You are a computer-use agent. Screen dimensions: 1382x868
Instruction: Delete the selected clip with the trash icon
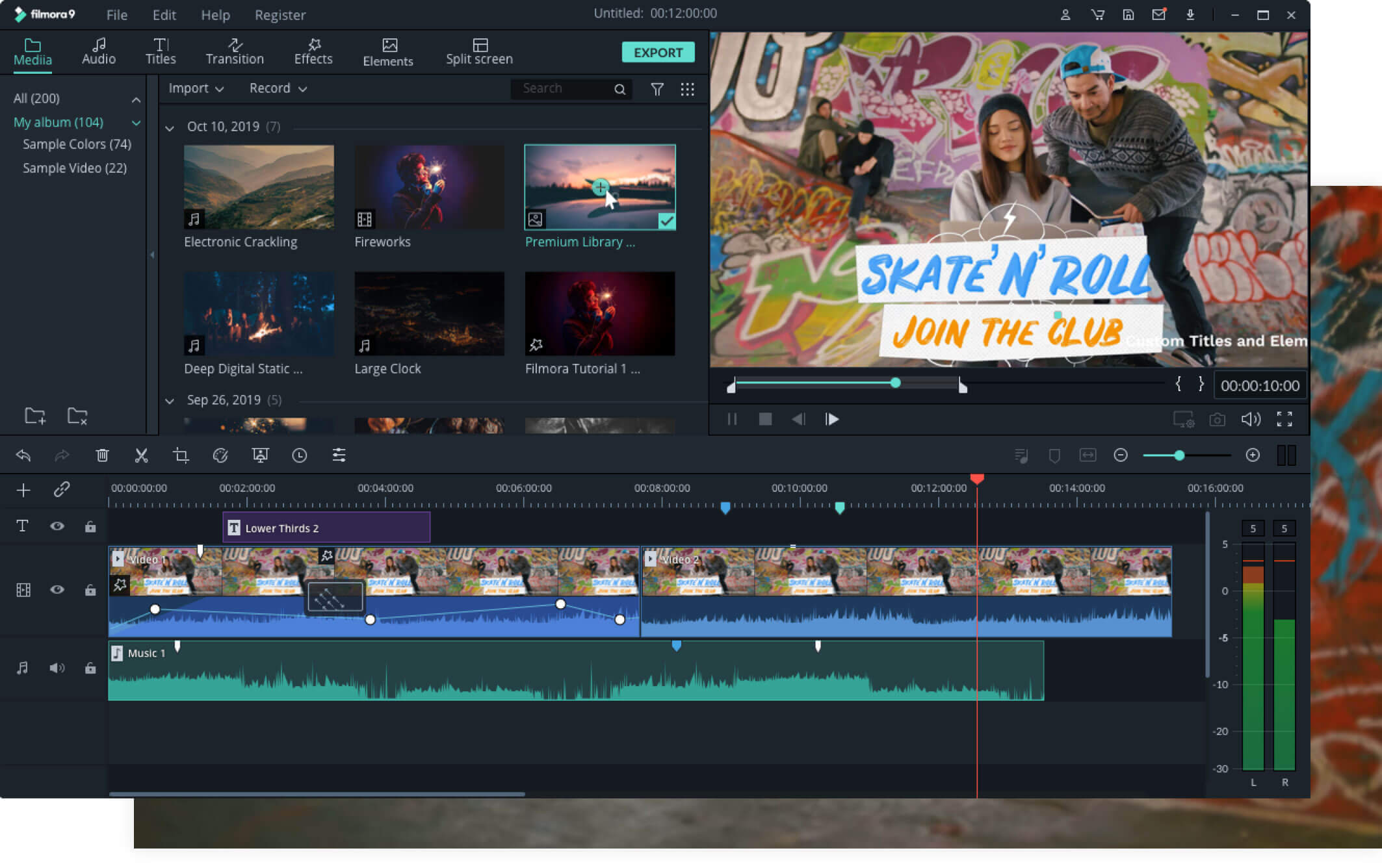tap(102, 455)
